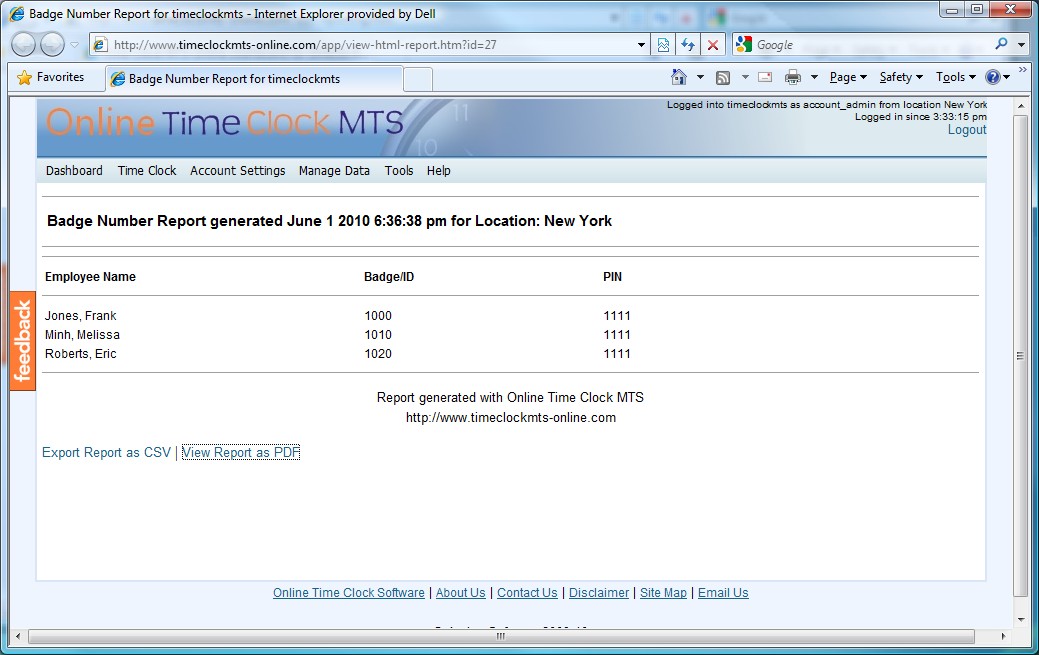Click the Logout link
The width and height of the screenshot is (1039, 655).
tap(967, 130)
